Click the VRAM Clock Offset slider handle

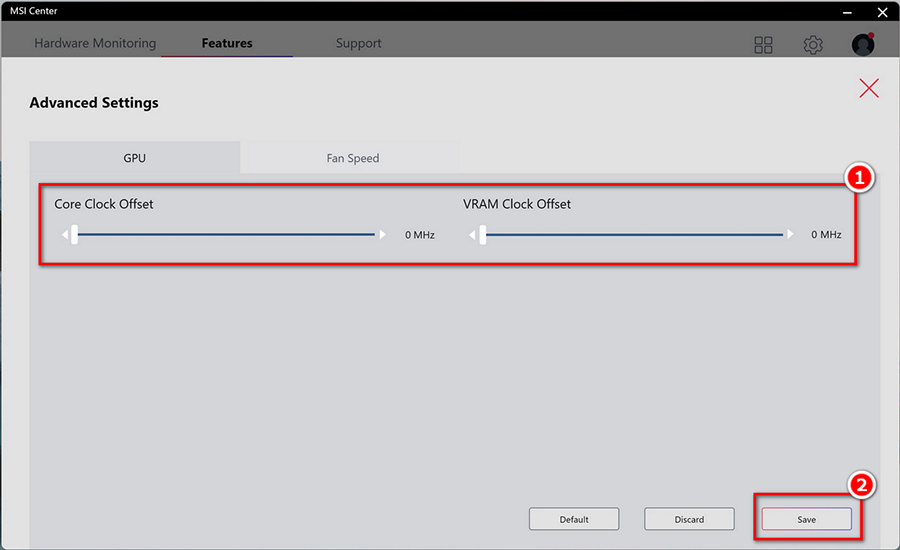(483, 234)
